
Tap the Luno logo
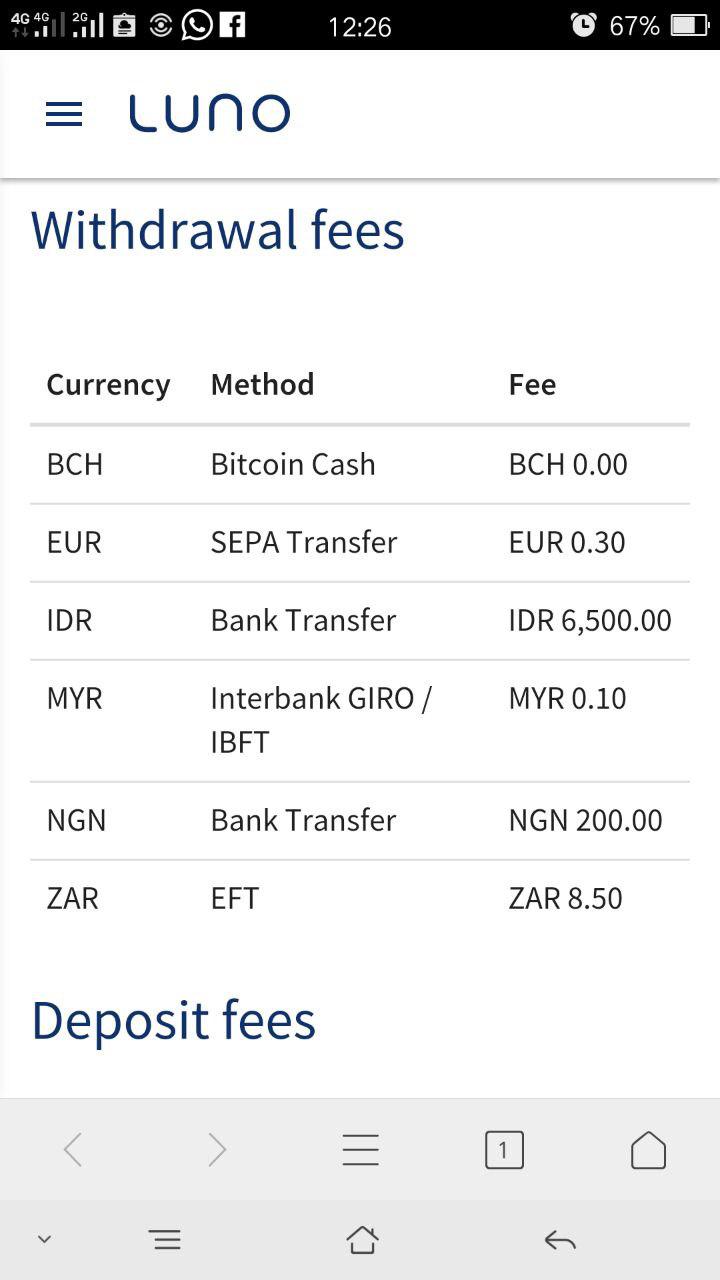tap(210, 114)
